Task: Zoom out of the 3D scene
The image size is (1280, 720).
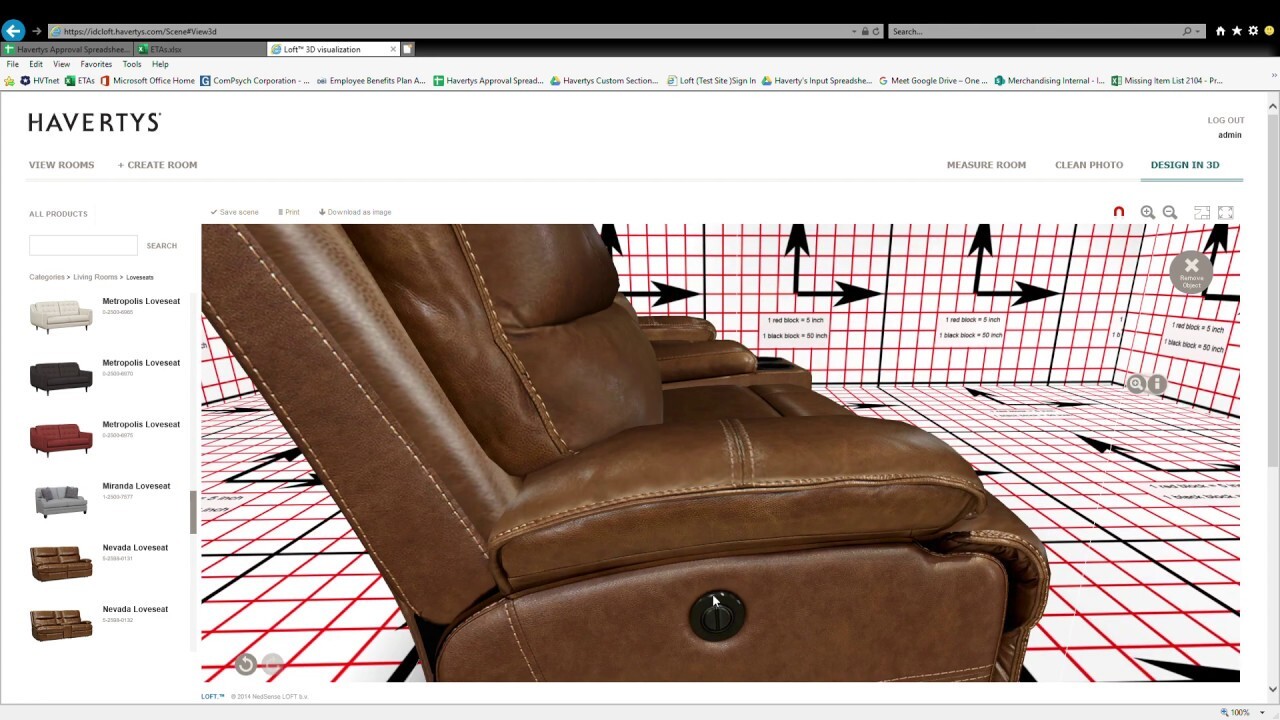Action: [x=1170, y=212]
